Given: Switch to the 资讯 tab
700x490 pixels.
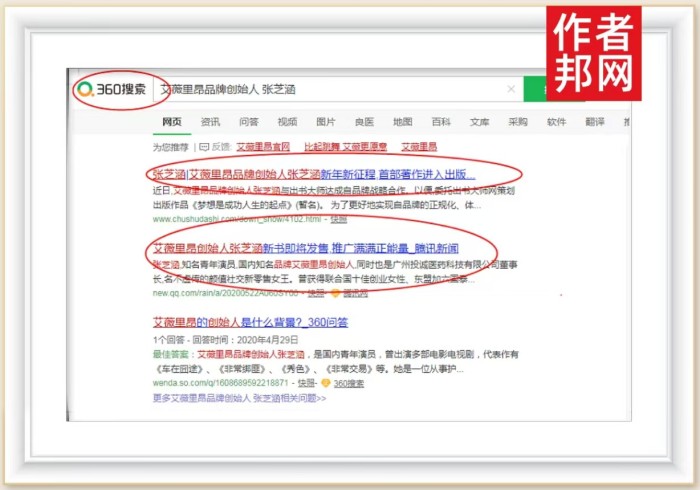Looking at the screenshot, I should coord(210,122).
